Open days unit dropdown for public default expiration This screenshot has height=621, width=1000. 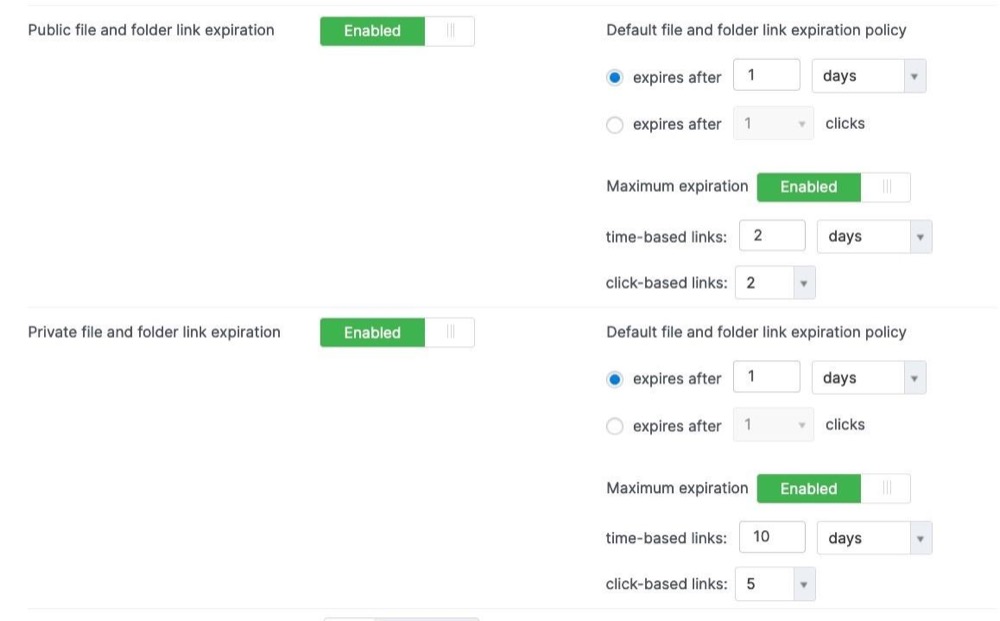pyautogui.click(x=869, y=76)
